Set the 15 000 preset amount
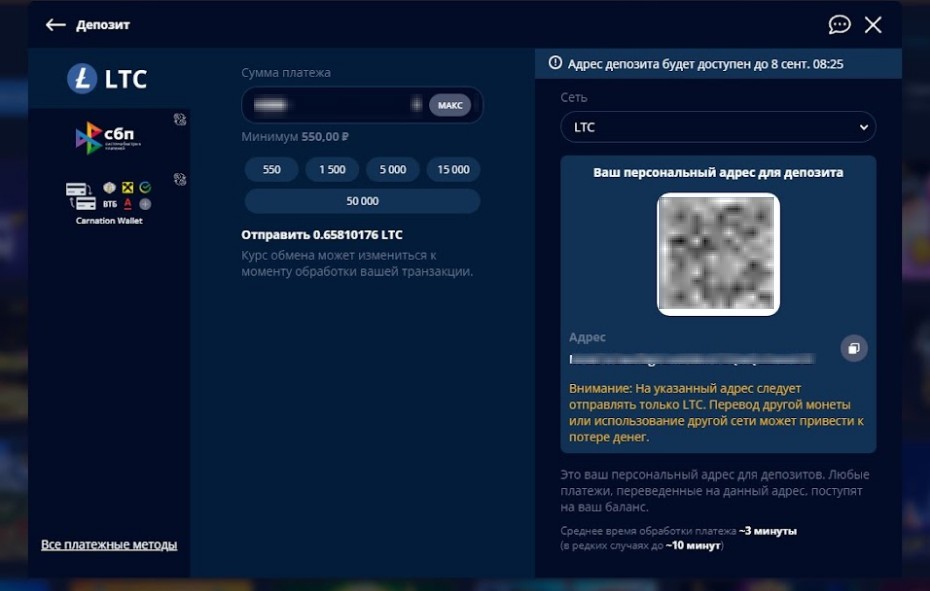This screenshot has height=591, width=930. coord(453,170)
